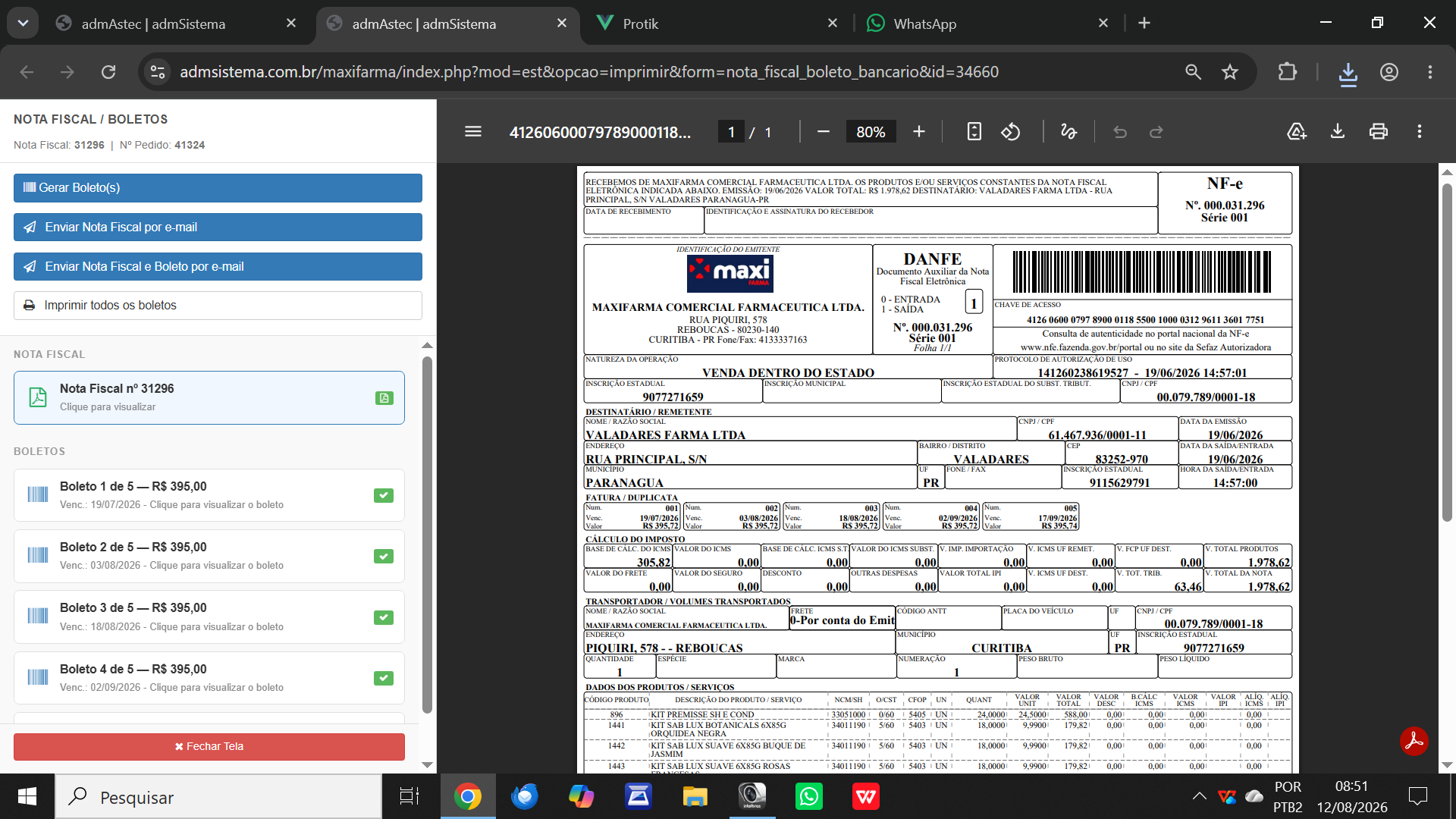Open the Extensions puzzle icon
Image resolution: width=1456 pixels, height=819 pixels.
1287,72
